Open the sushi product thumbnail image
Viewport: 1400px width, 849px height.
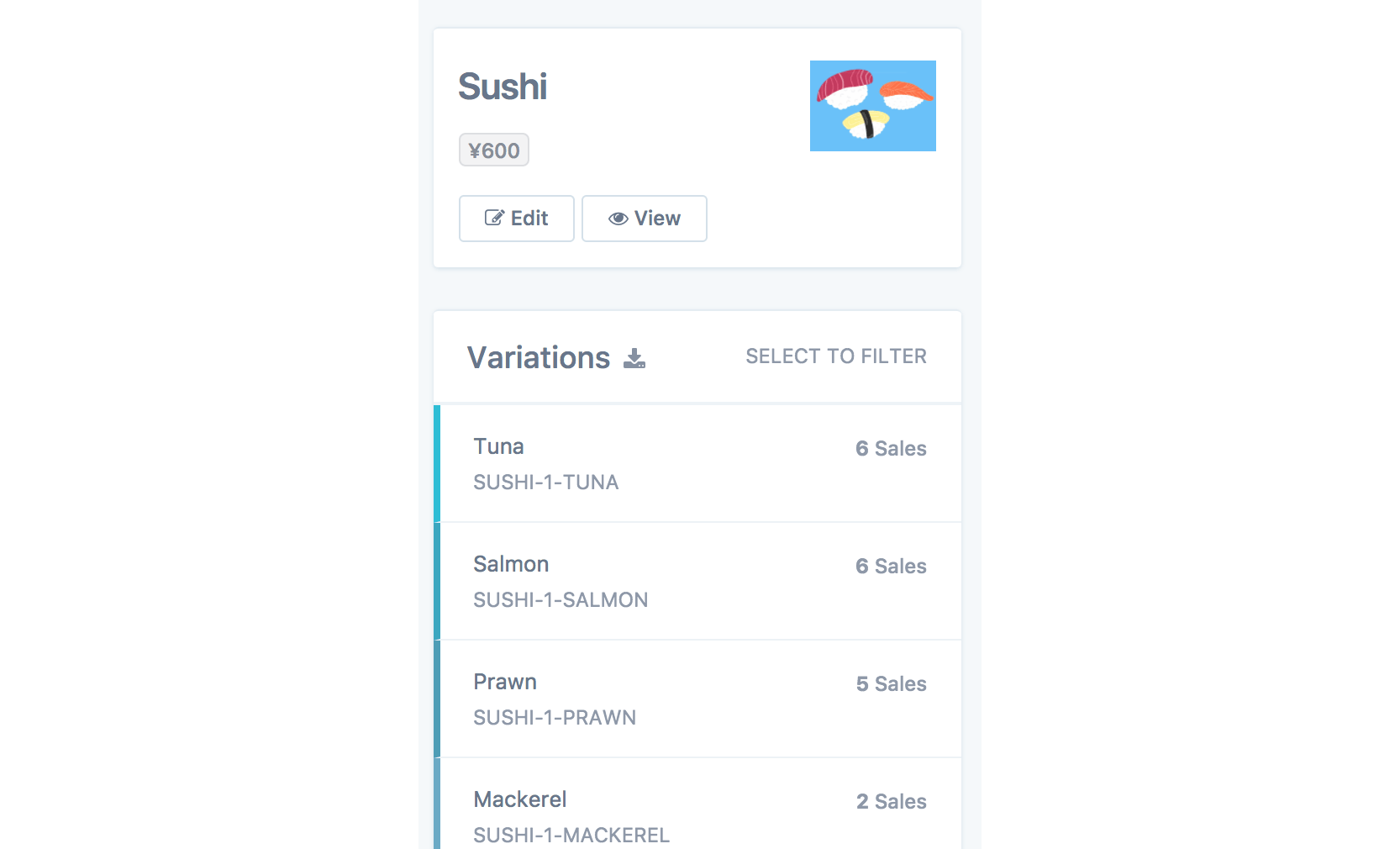(872, 106)
